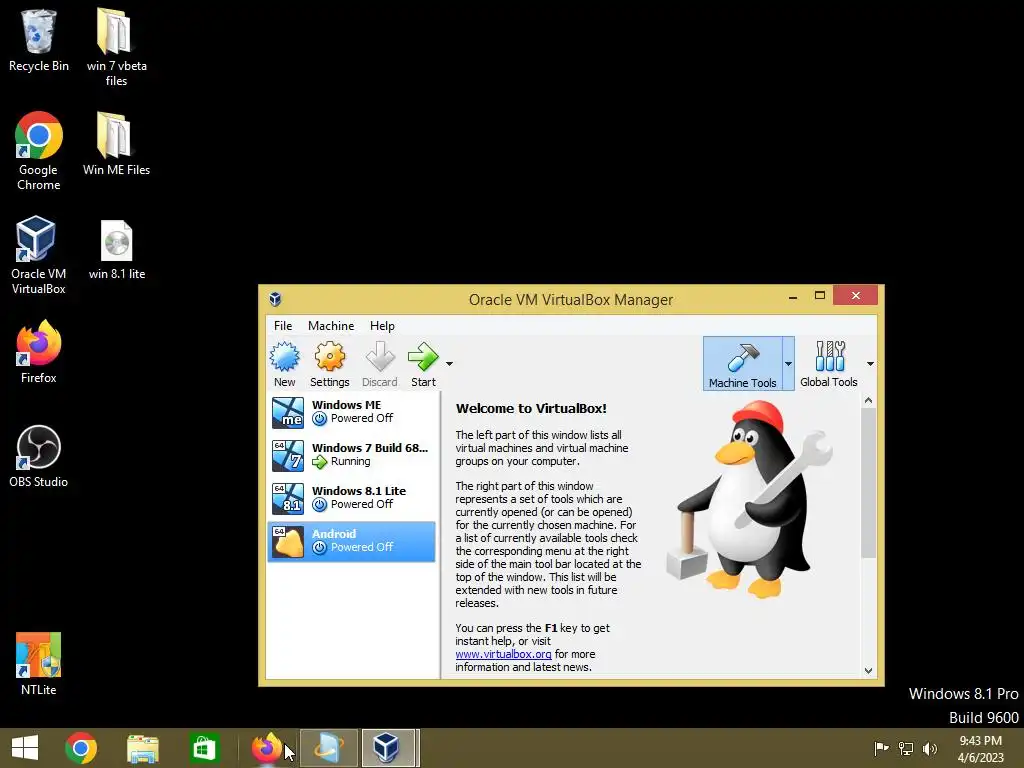Expand Global Tools dropdown arrow

pyautogui.click(x=870, y=364)
